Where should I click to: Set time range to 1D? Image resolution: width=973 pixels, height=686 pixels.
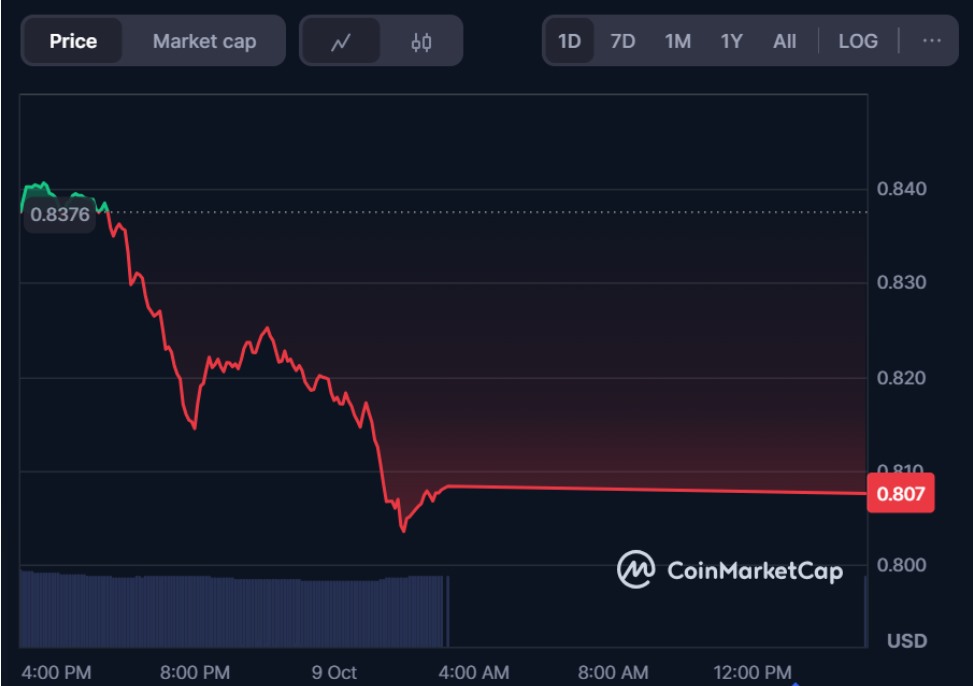point(569,41)
